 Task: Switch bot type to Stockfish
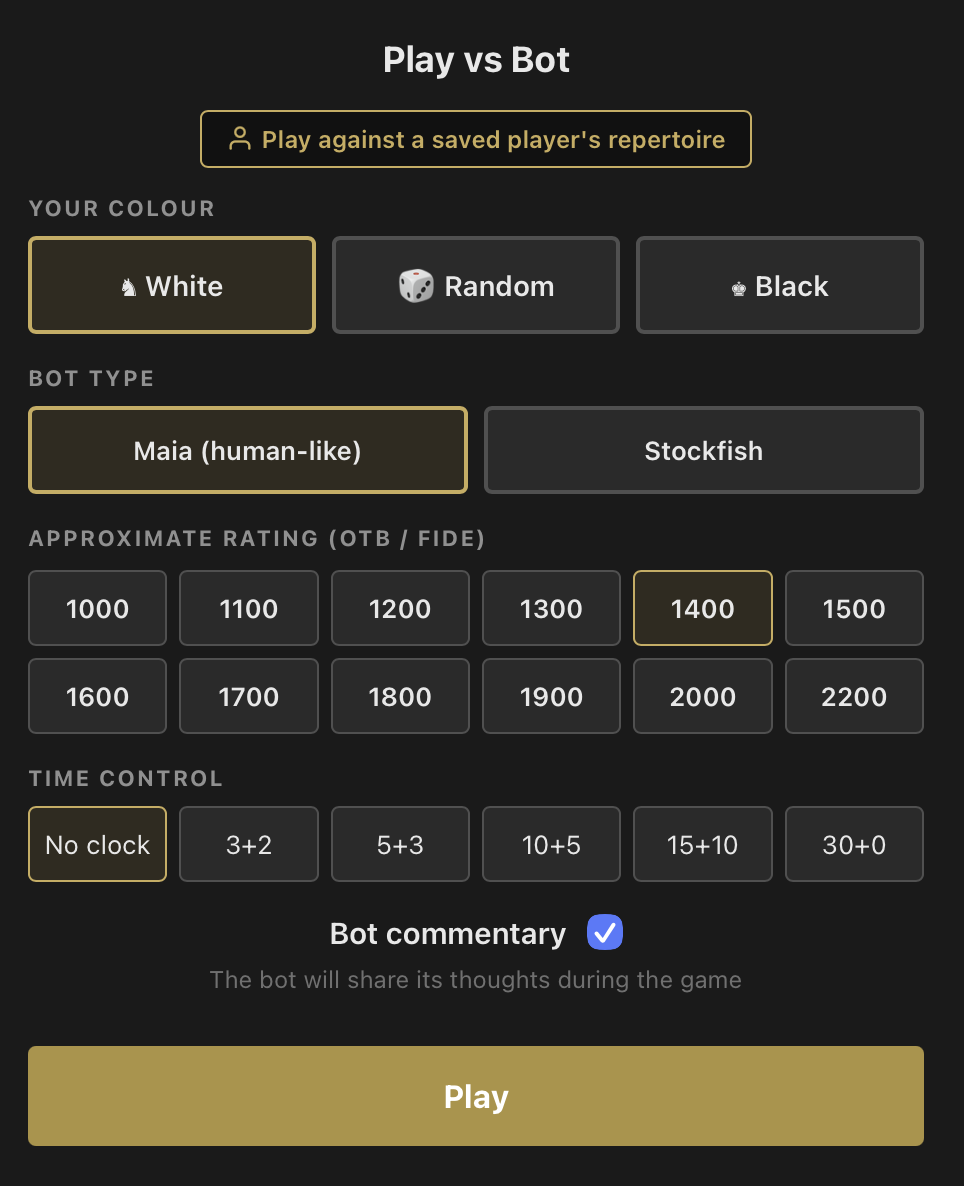(x=703, y=450)
